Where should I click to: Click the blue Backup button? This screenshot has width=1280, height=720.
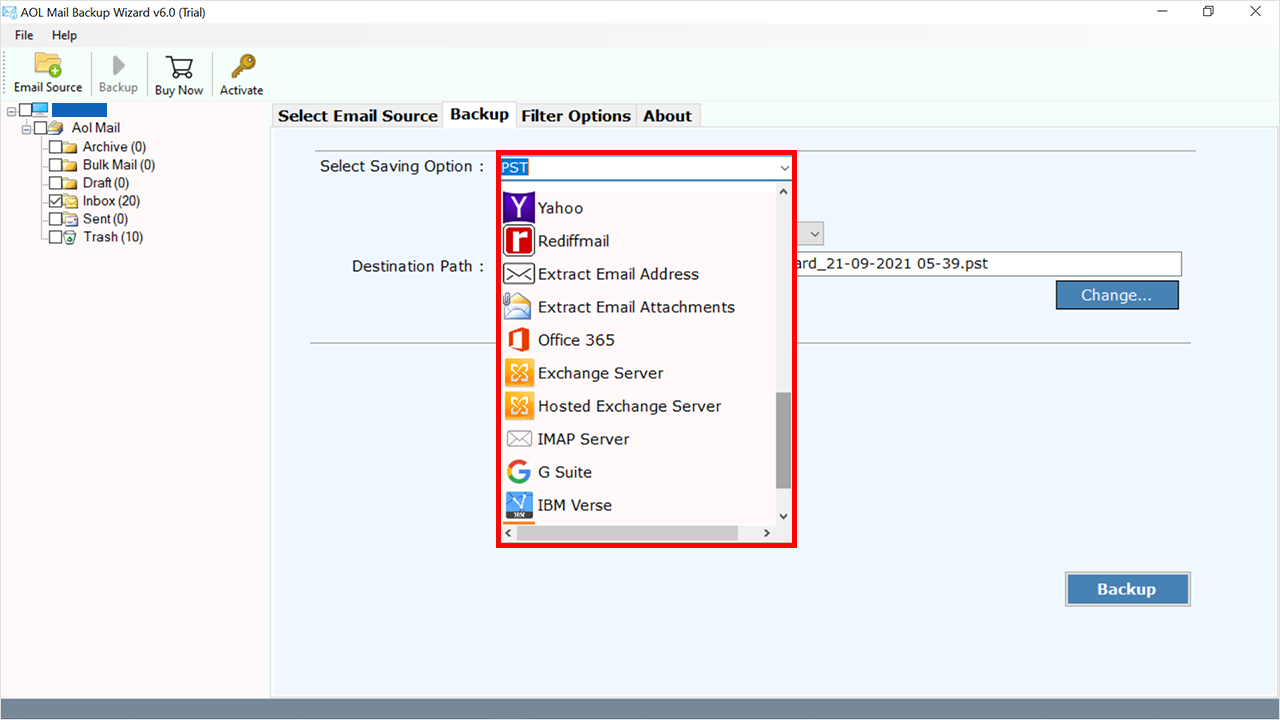point(1127,589)
